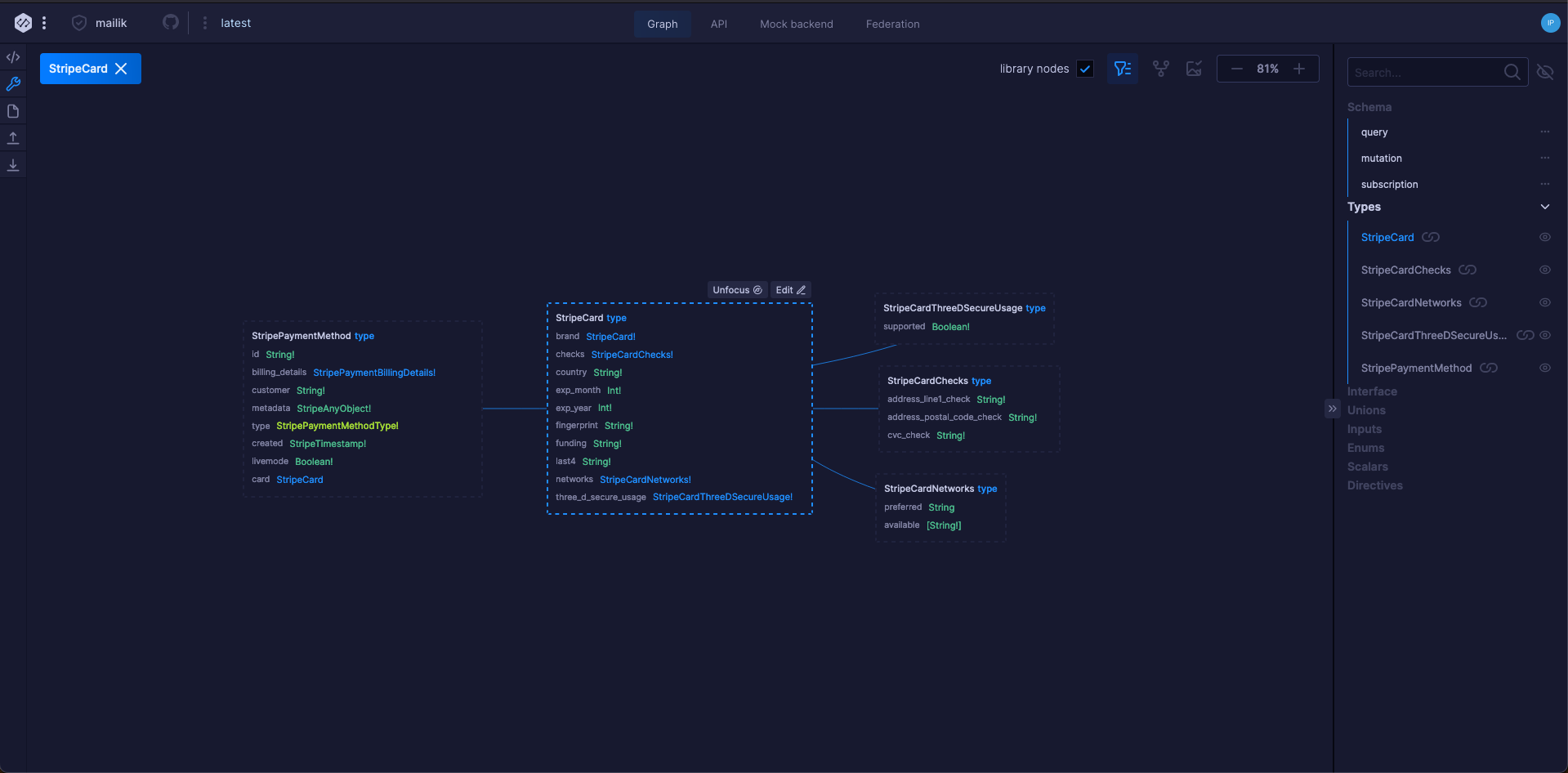Click the upload (export) sidebar icon
Viewport: 1568px width, 773px height.
pos(13,138)
